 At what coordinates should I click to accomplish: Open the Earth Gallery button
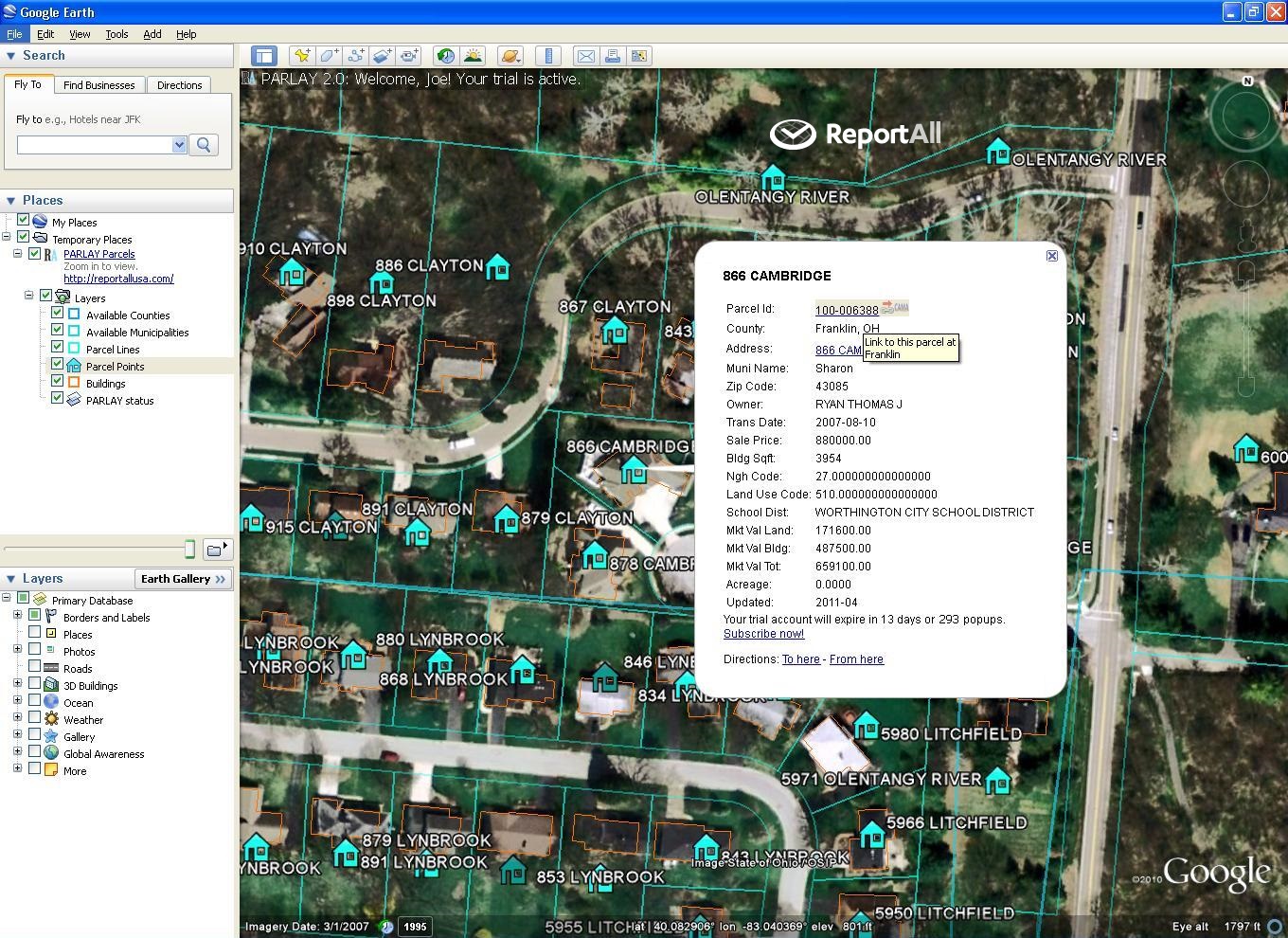pyautogui.click(x=184, y=579)
